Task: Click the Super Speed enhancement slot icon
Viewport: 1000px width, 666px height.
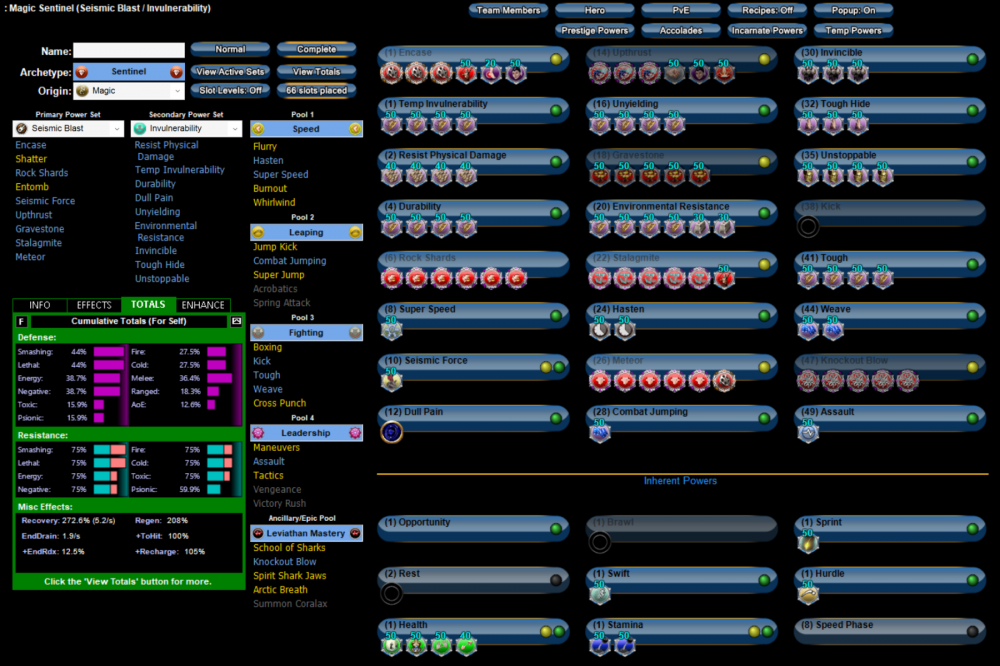Action: (391, 329)
